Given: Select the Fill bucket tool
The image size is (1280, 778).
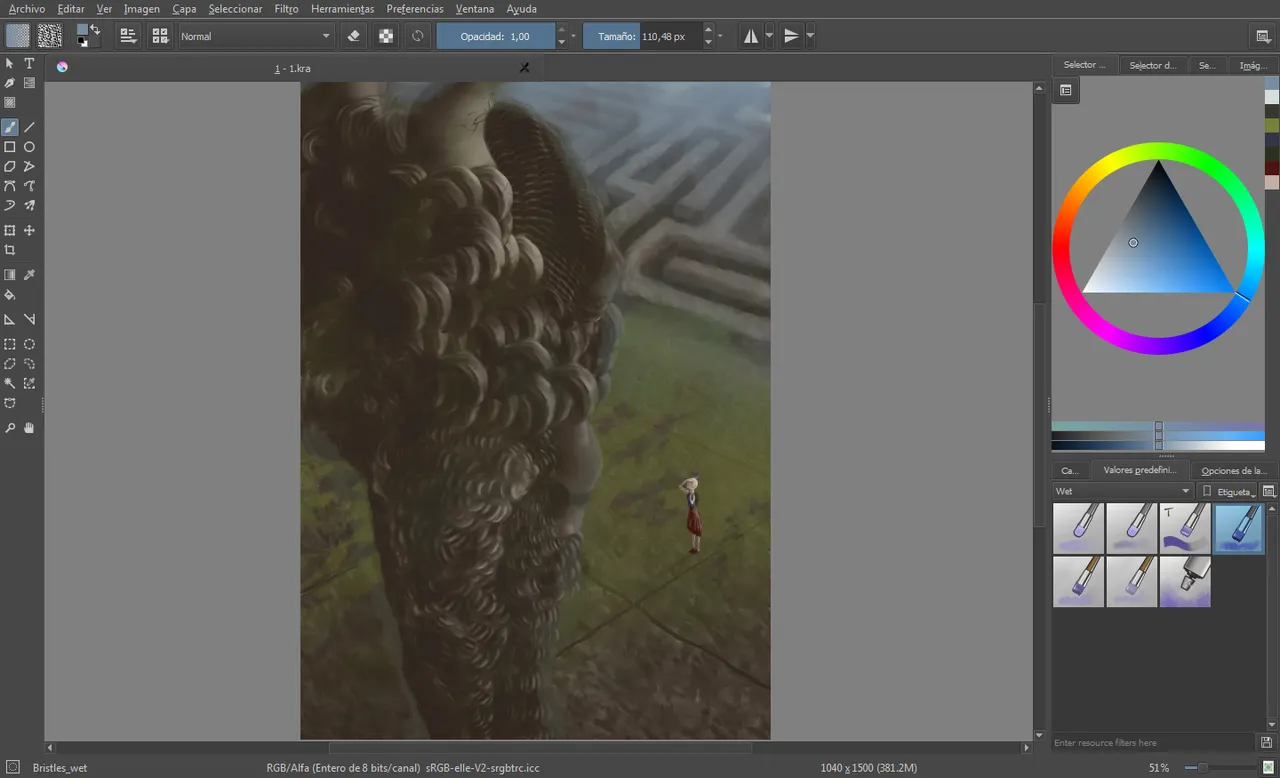Looking at the screenshot, I should tap(10, 295).
